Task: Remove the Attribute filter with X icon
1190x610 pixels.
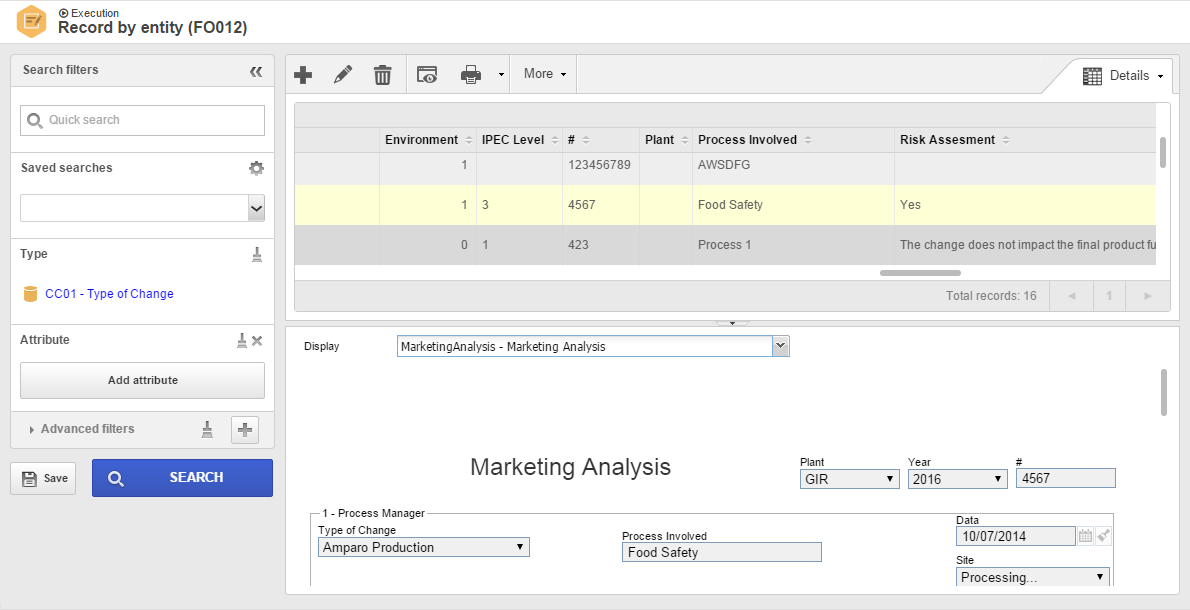Action: (257, 341)
